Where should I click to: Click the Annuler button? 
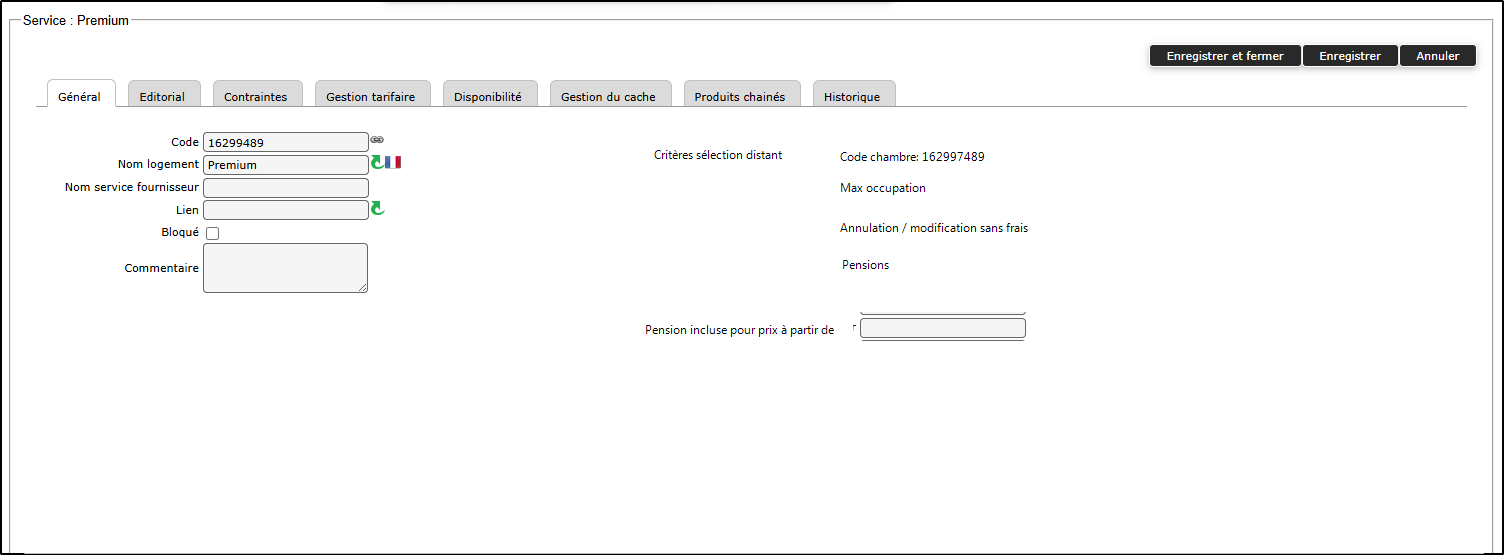(x=1437, y=56)
